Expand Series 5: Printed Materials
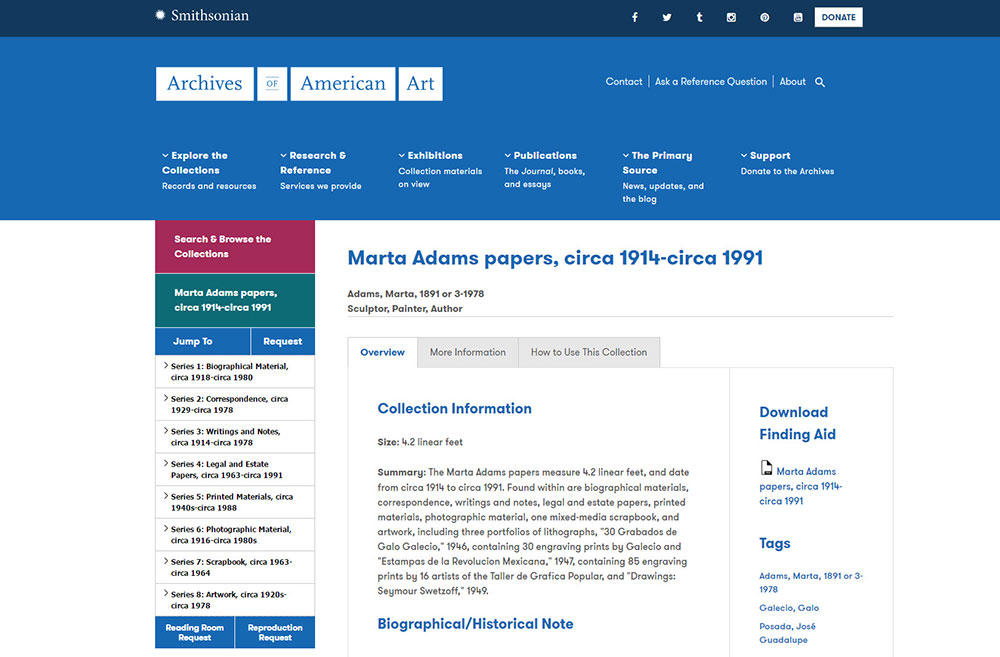The image size is (1000, 657). (235, 502)
